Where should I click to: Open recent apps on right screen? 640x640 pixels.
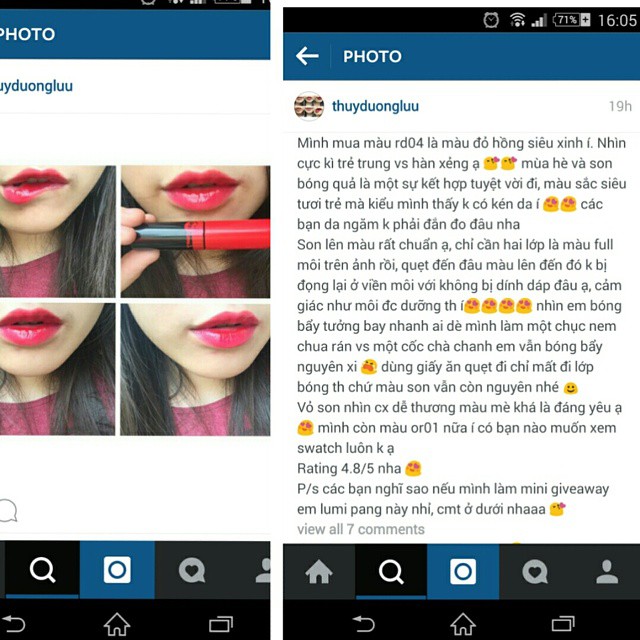(x=563, y=624)
